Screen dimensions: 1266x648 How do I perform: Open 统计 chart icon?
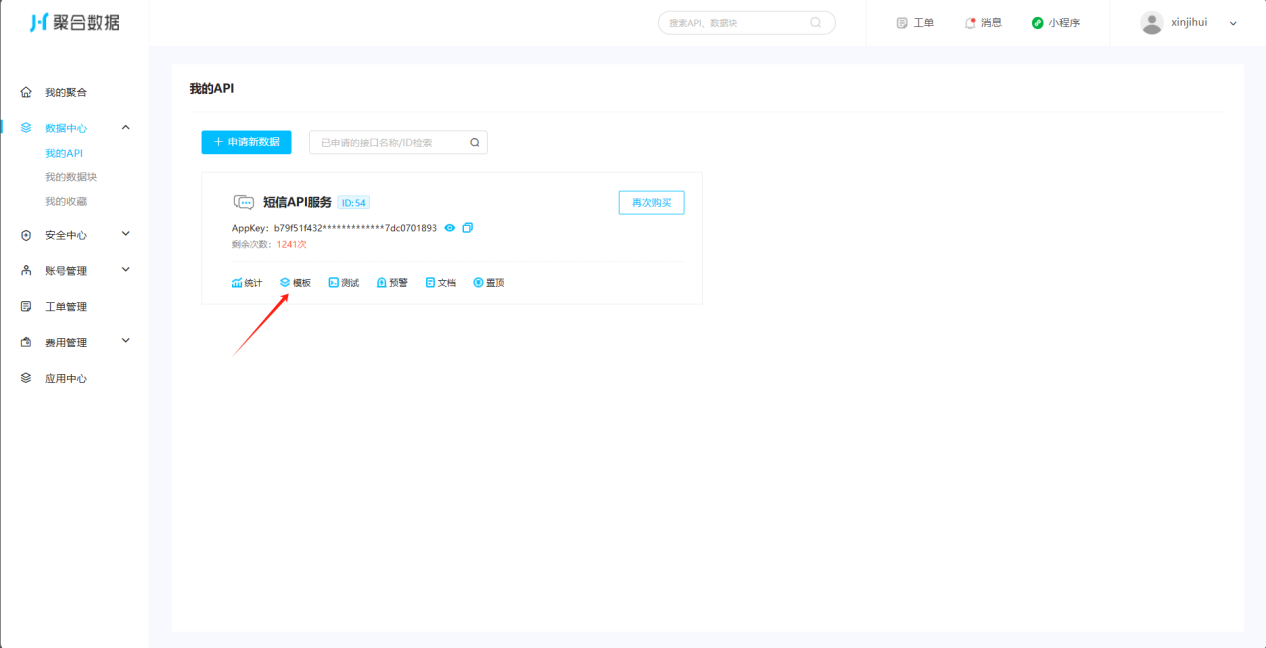pos(237,283)
